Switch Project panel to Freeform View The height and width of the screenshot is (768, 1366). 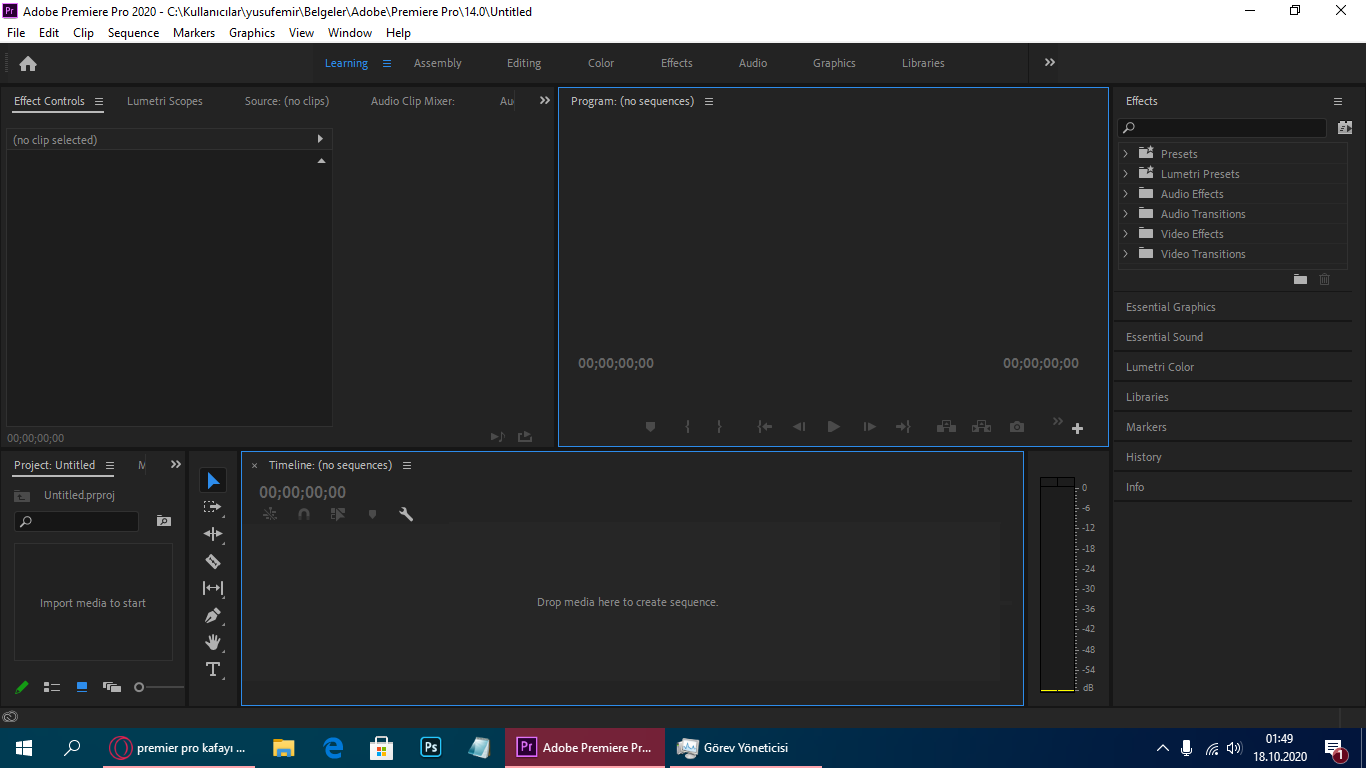[112, 687]
